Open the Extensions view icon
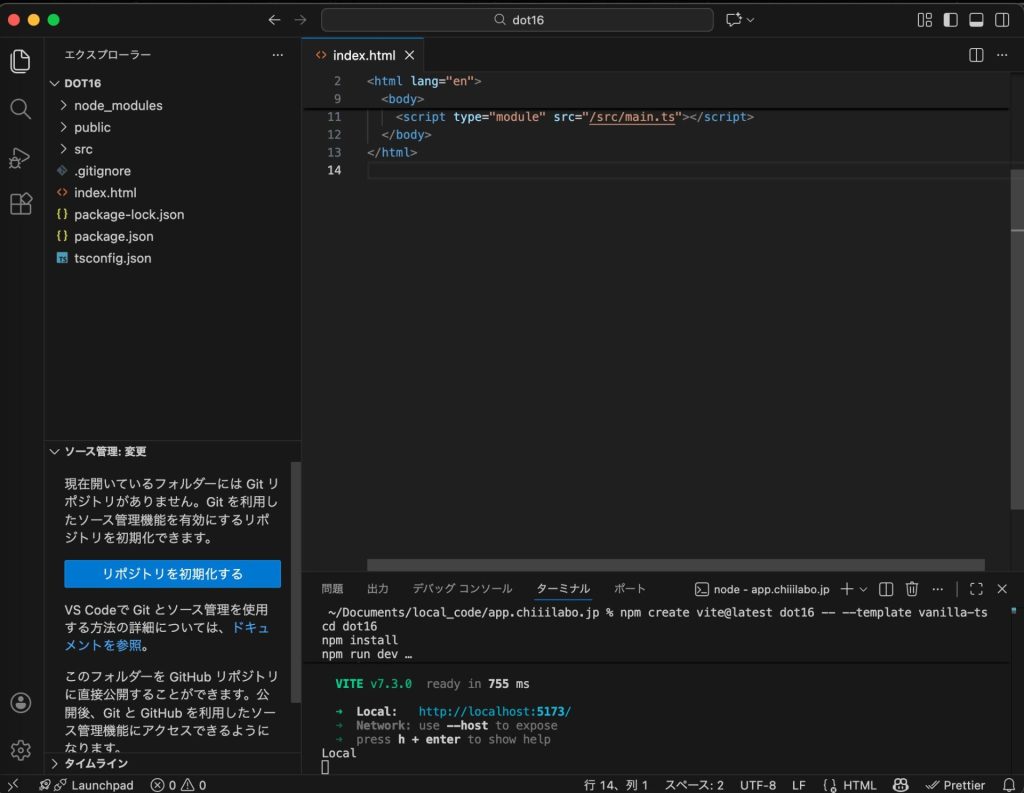 tap(20, 204)
